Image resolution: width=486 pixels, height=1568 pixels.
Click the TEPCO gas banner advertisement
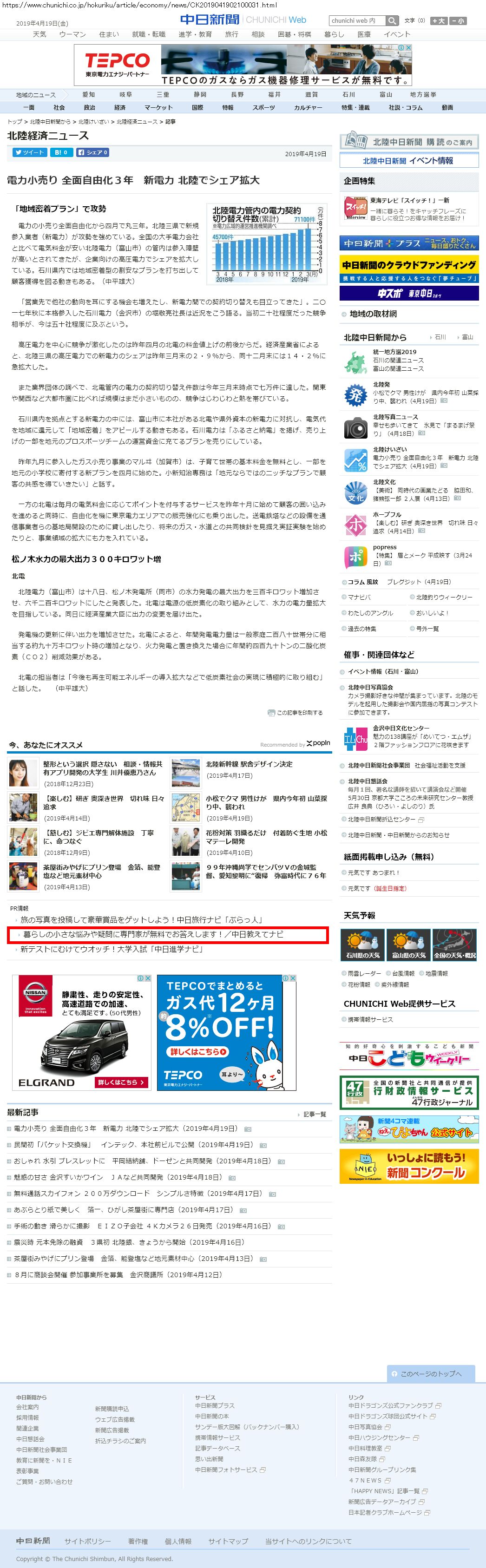point(243,65)
